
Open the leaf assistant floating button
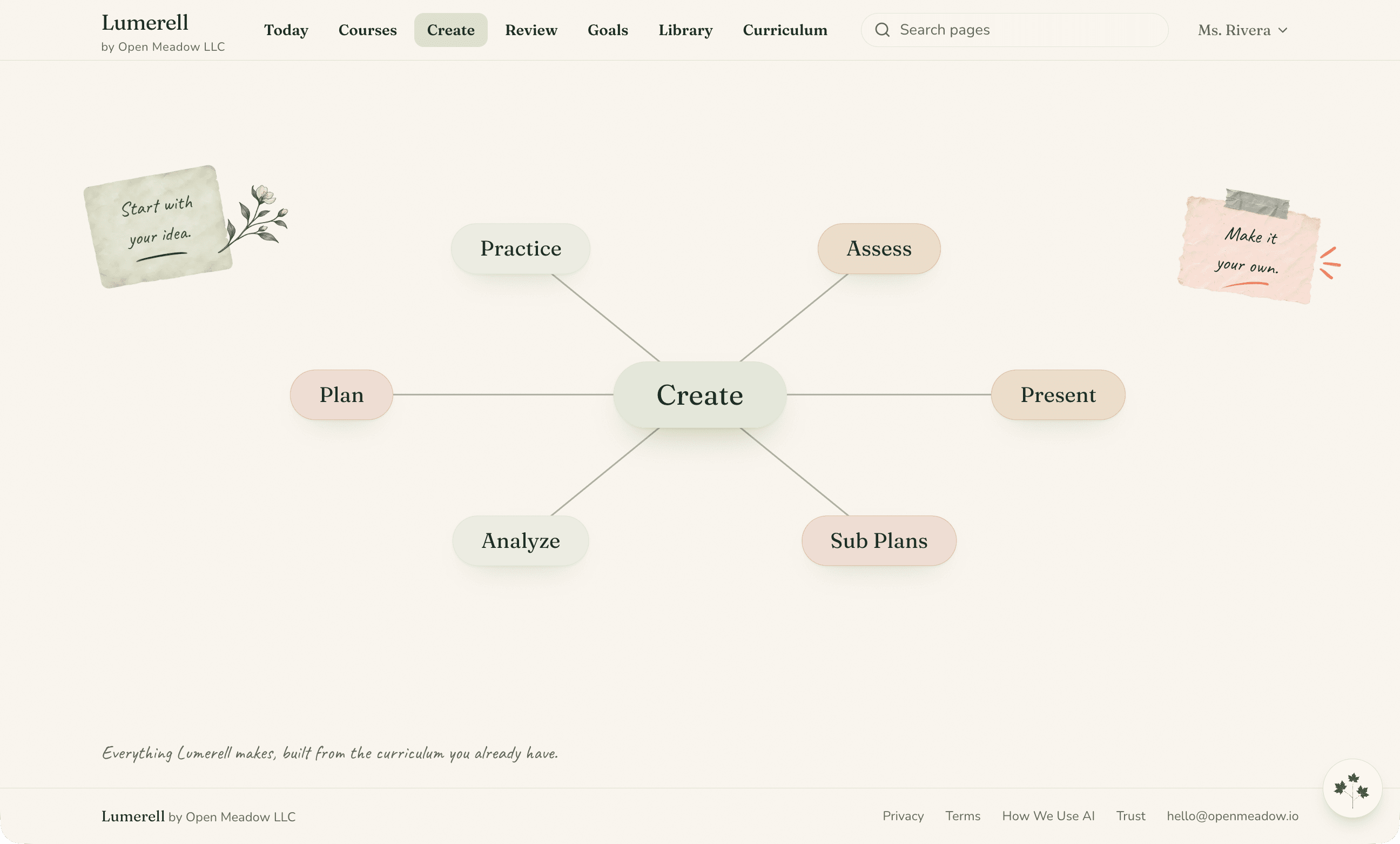(1352, 788)
